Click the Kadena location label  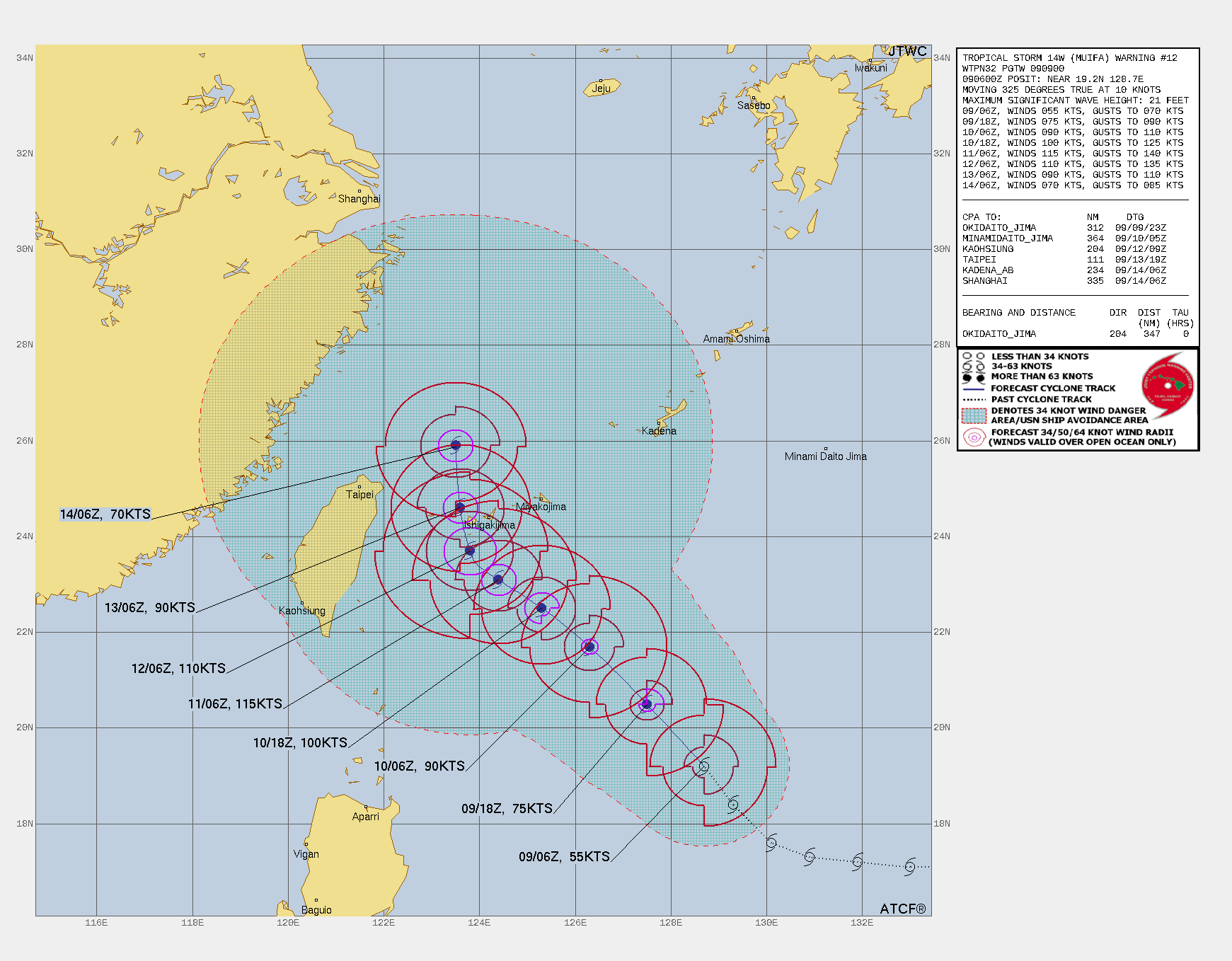pyautogui.click(x=659, y=431)
